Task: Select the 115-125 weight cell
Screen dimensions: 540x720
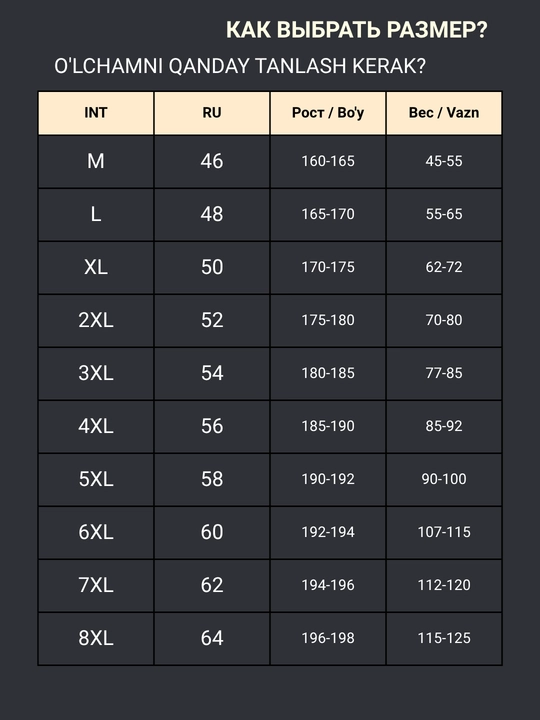Action: point(444,638)
